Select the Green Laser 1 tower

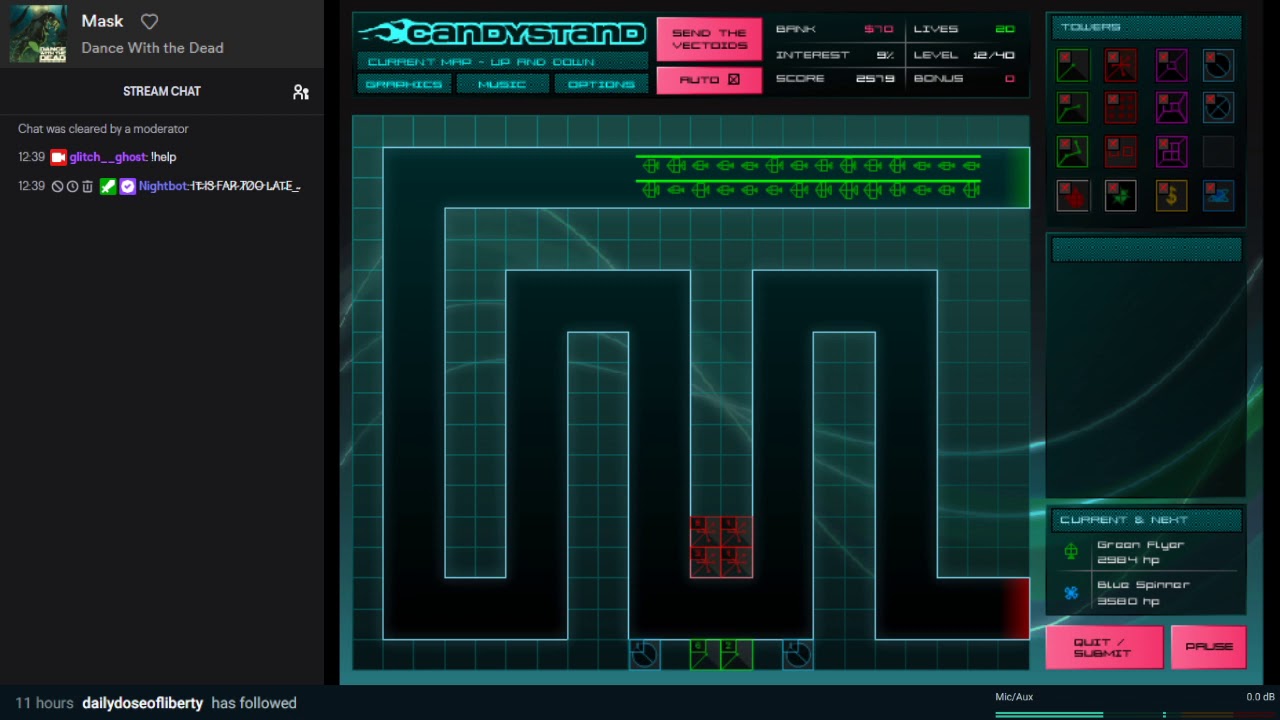(1072, 65)
